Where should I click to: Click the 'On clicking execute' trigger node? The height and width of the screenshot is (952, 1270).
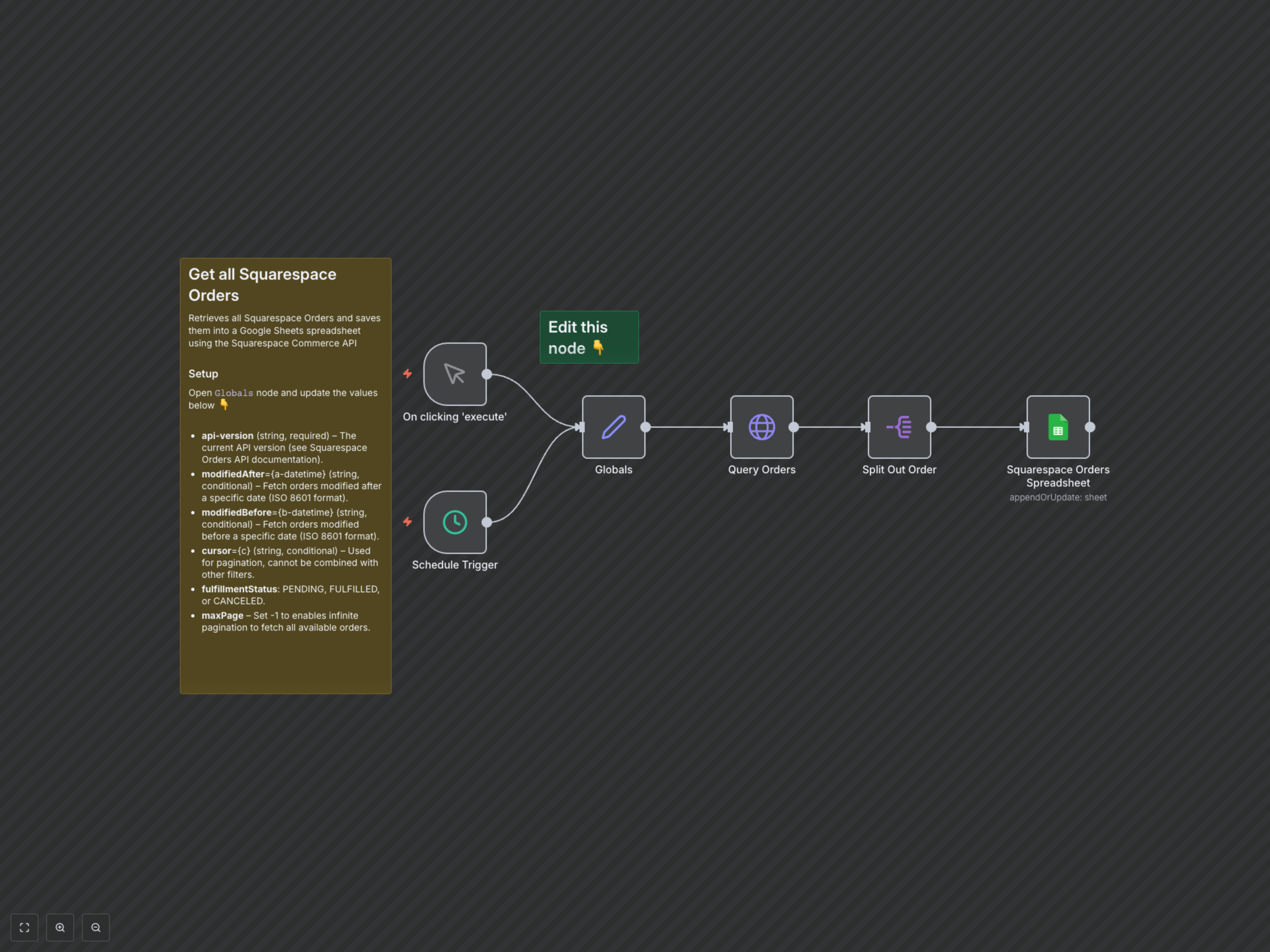pos(455,374)
